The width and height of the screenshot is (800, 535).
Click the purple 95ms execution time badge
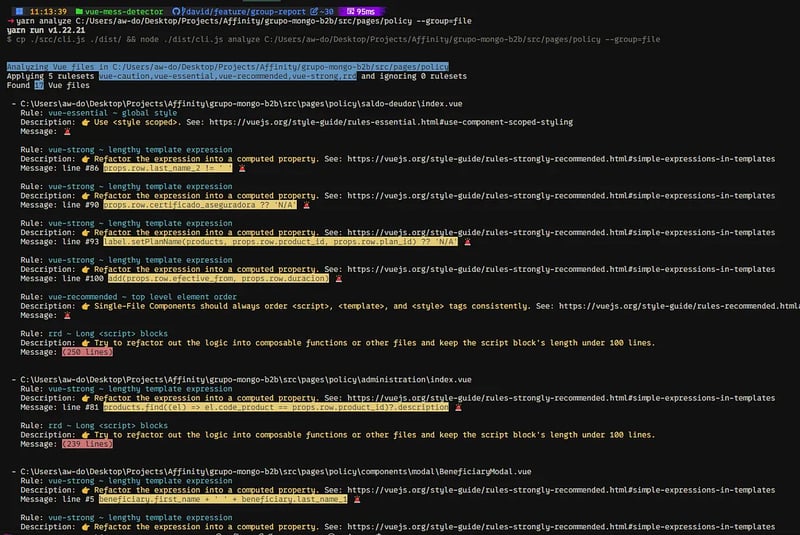[360, 11]
